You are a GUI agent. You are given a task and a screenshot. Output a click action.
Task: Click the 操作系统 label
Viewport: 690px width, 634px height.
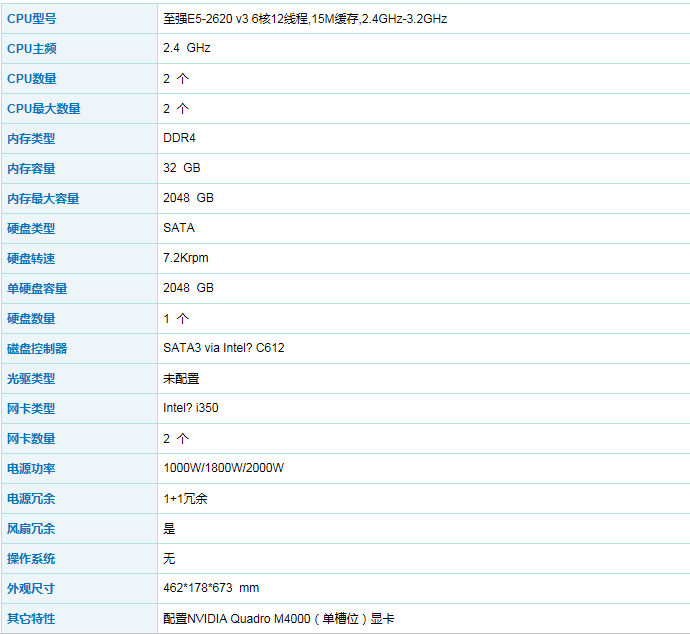point(31,559)
